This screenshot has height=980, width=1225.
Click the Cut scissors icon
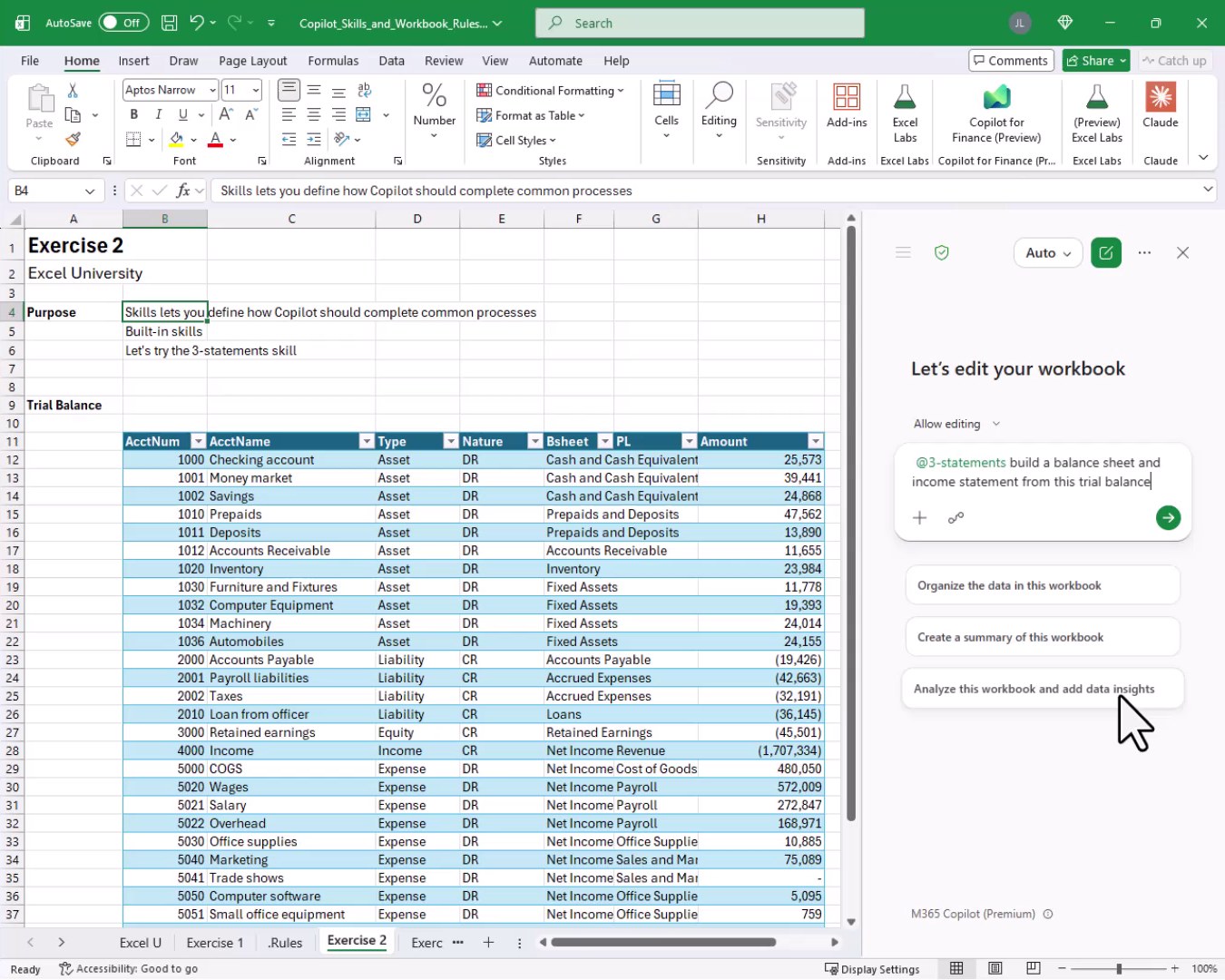click(73, 90)
